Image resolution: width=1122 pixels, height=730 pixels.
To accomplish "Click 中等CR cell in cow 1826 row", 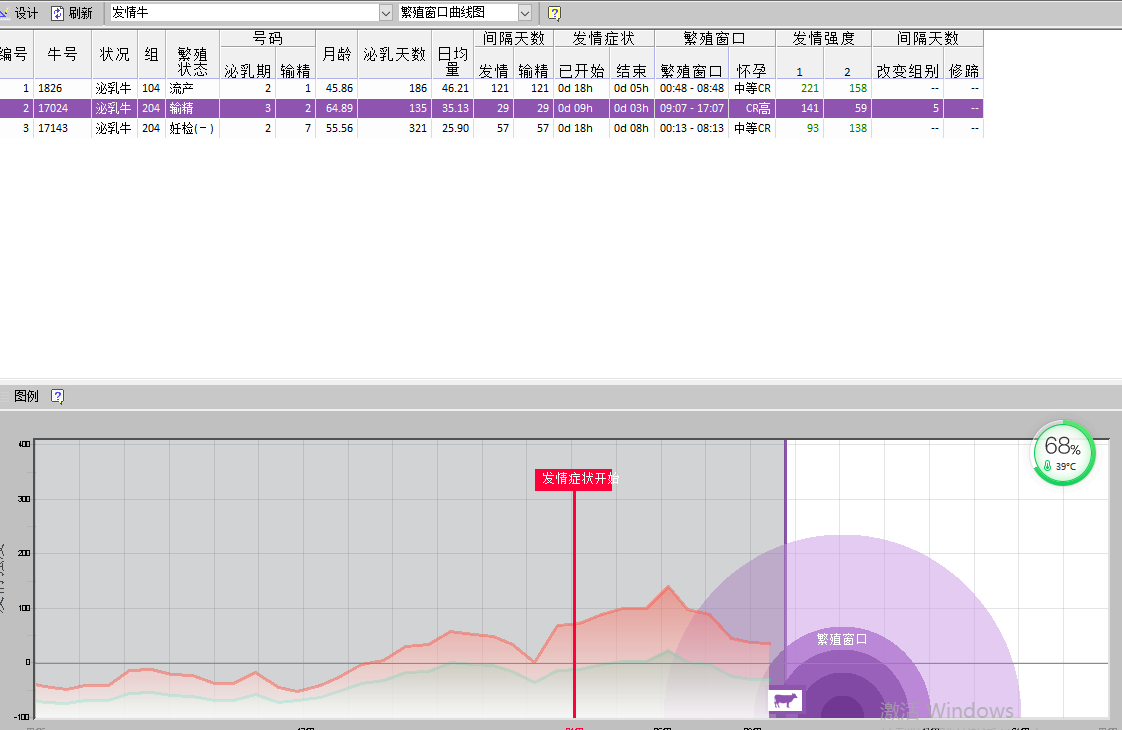I will (x=752, y=88).
